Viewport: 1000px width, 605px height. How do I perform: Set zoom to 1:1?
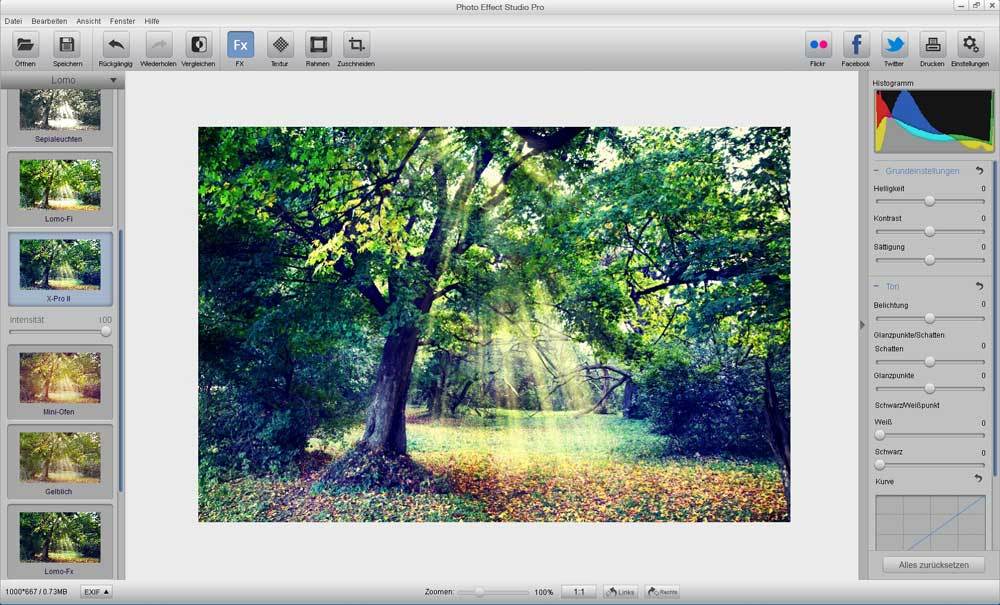pyautogui.click(x=579, y=592)
